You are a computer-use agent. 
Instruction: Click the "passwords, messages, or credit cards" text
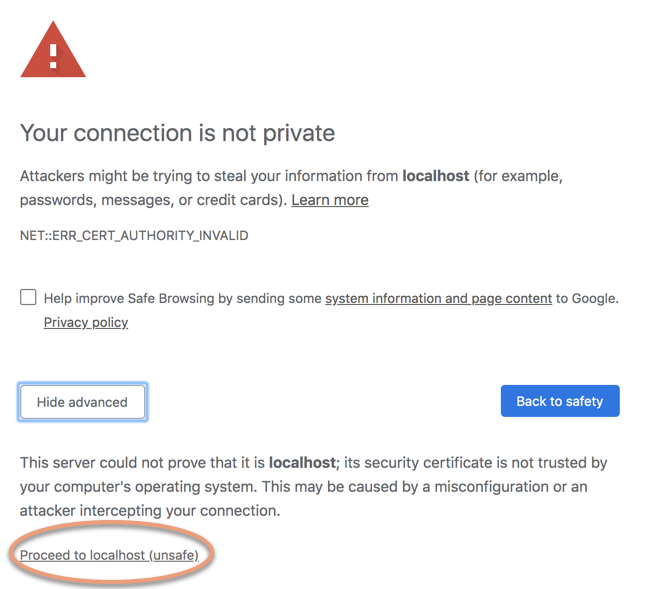click(x=150, y=200)
